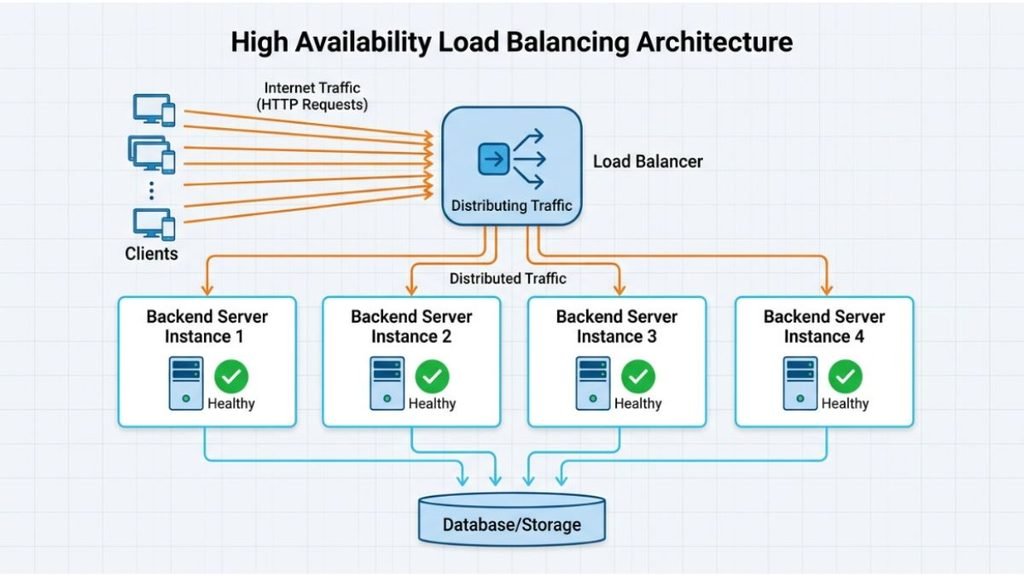This screenshot has height=576, width=1024.
Task: Click the load balancer routing arrows icon
Action: 512,159
